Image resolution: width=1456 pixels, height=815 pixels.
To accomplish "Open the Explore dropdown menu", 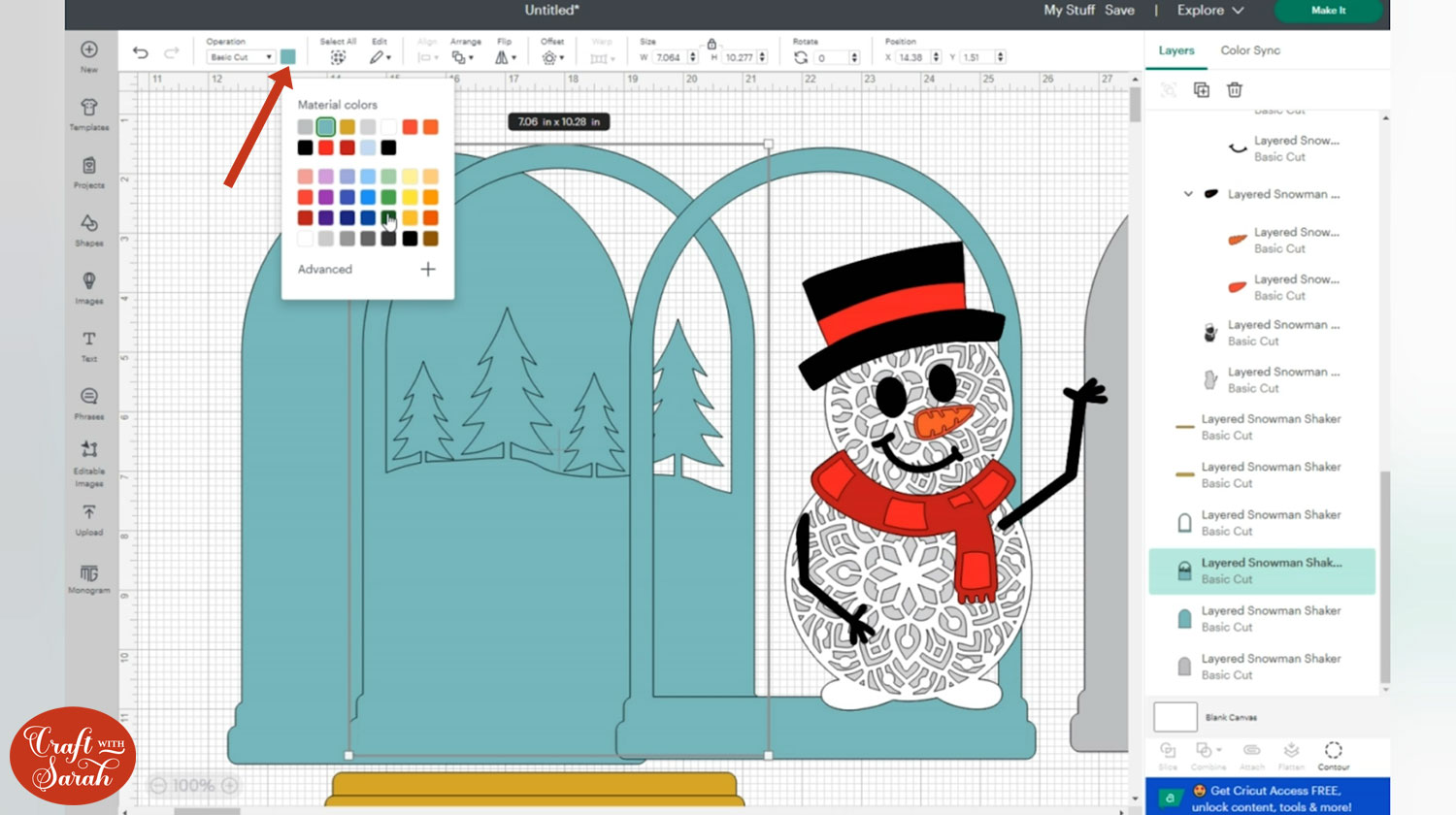I will pyautogui.click(x=1210, y=10).
